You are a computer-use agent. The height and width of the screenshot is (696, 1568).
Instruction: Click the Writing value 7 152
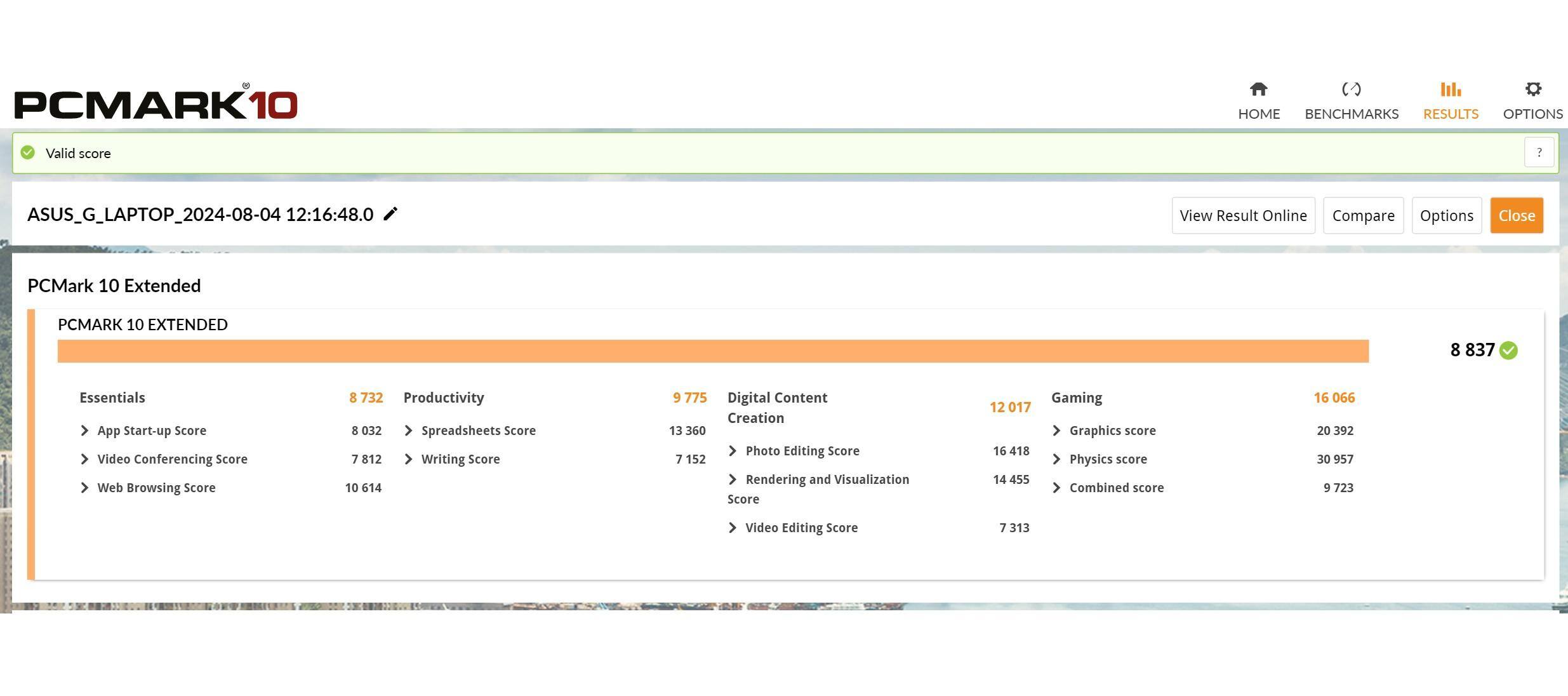691,459
